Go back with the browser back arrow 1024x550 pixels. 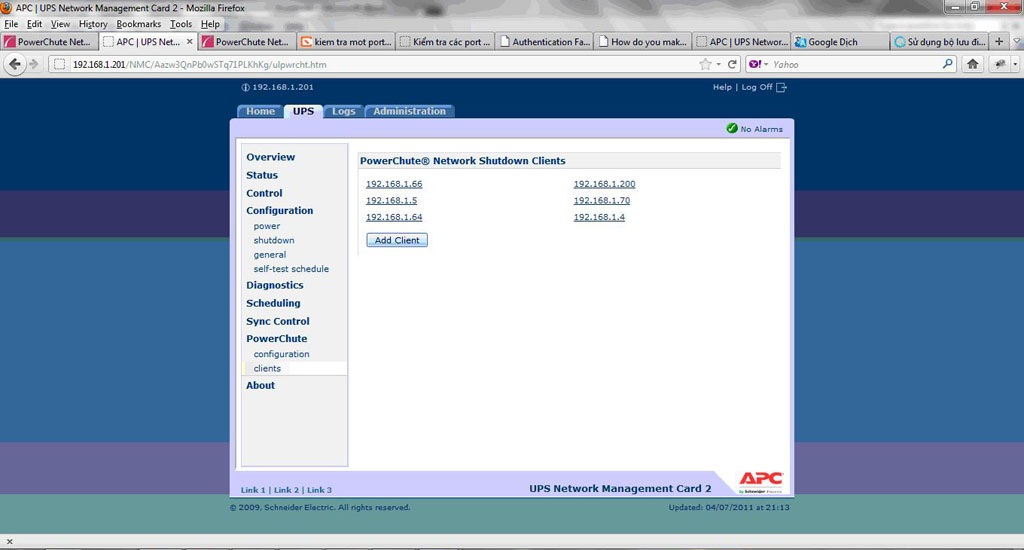pyautogui.click(x=14, y=64)
